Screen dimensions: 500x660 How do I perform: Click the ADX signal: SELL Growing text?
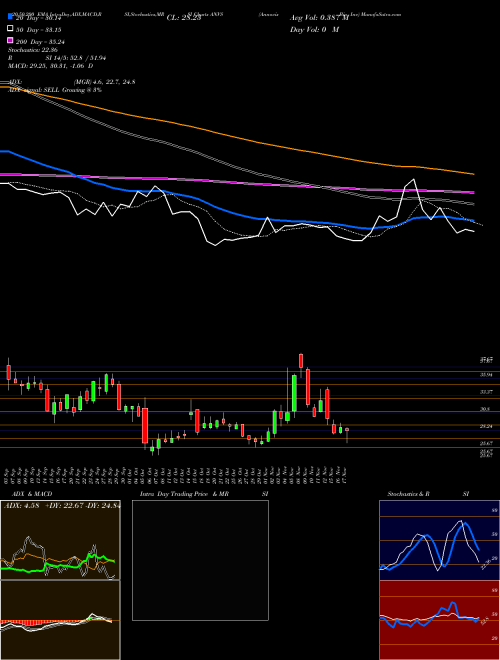click(55, 90)
